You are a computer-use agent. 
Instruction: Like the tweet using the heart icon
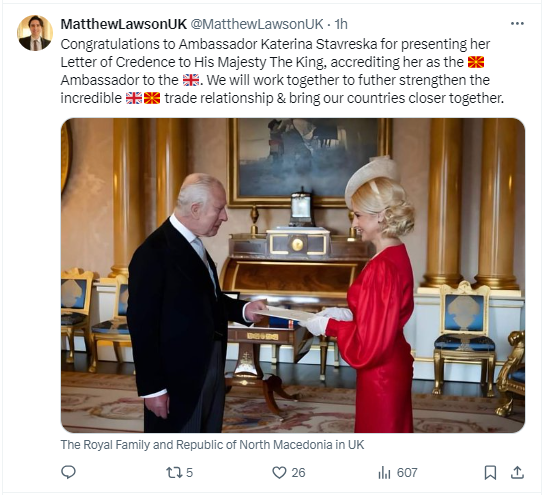(279, 472)
